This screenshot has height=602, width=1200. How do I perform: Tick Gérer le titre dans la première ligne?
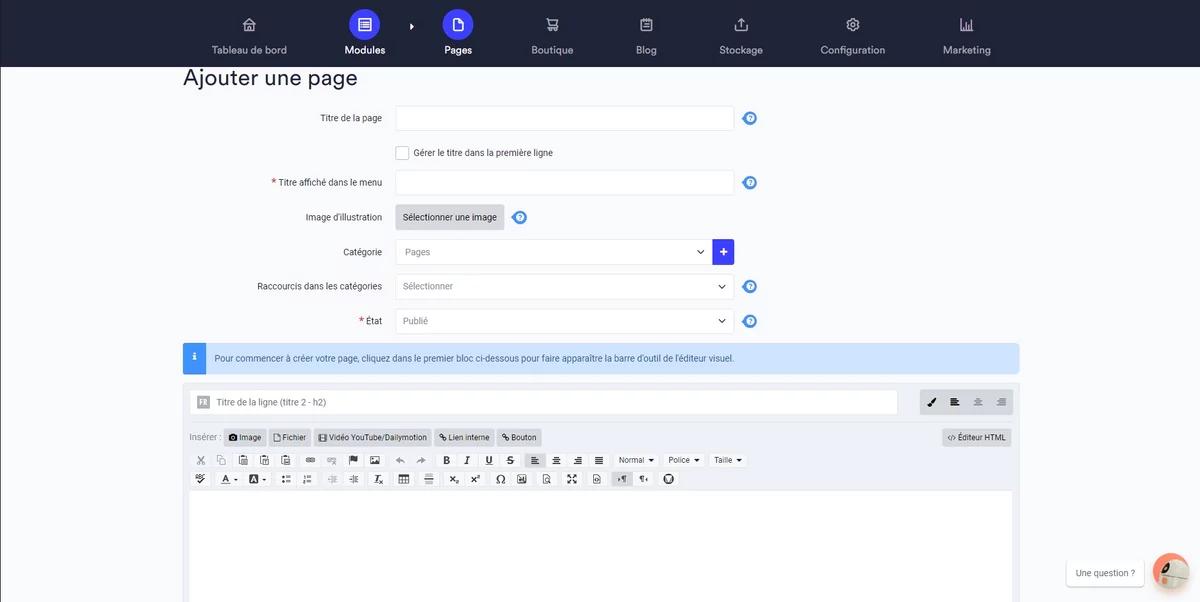tap(402, 153)
